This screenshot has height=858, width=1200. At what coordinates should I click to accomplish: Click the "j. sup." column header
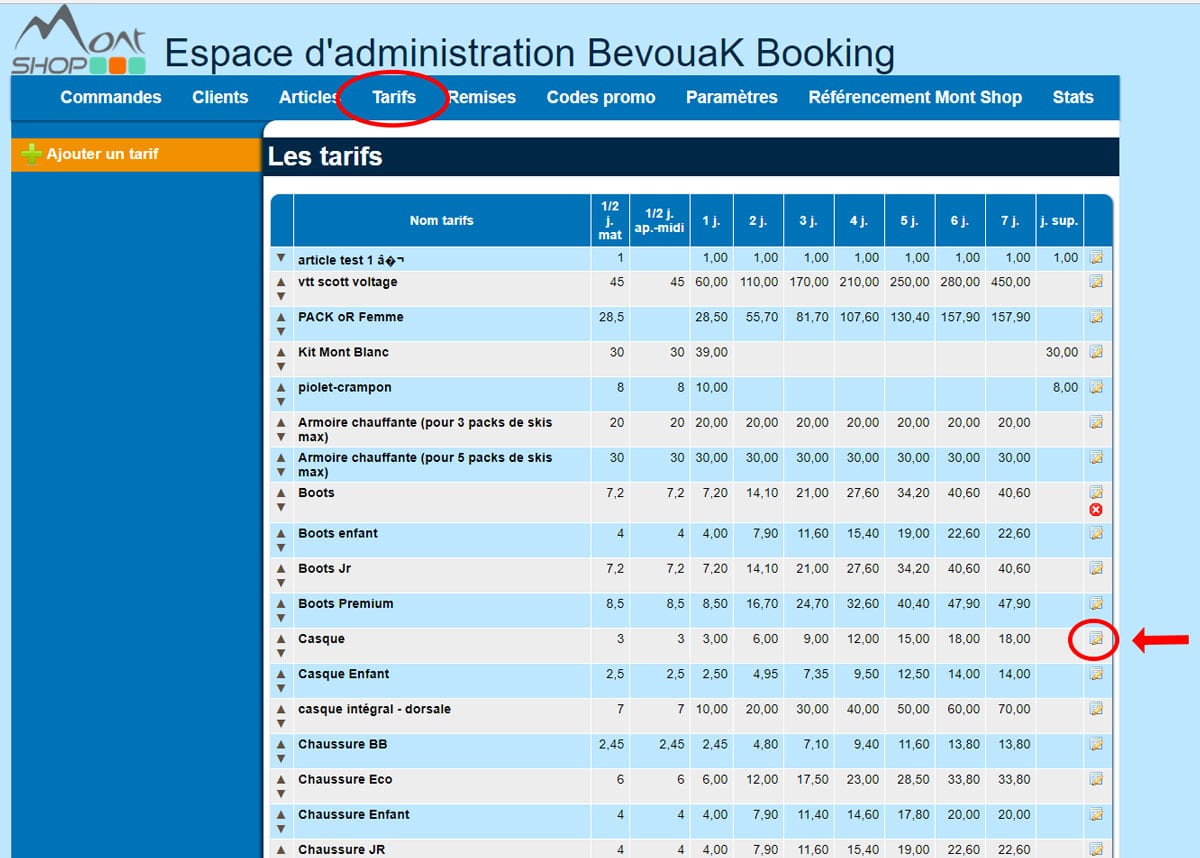1060,221
